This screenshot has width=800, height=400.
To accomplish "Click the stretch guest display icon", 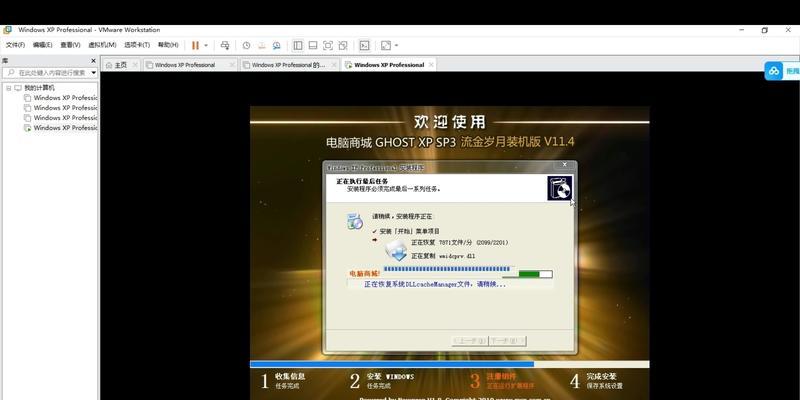I will 386,45.
